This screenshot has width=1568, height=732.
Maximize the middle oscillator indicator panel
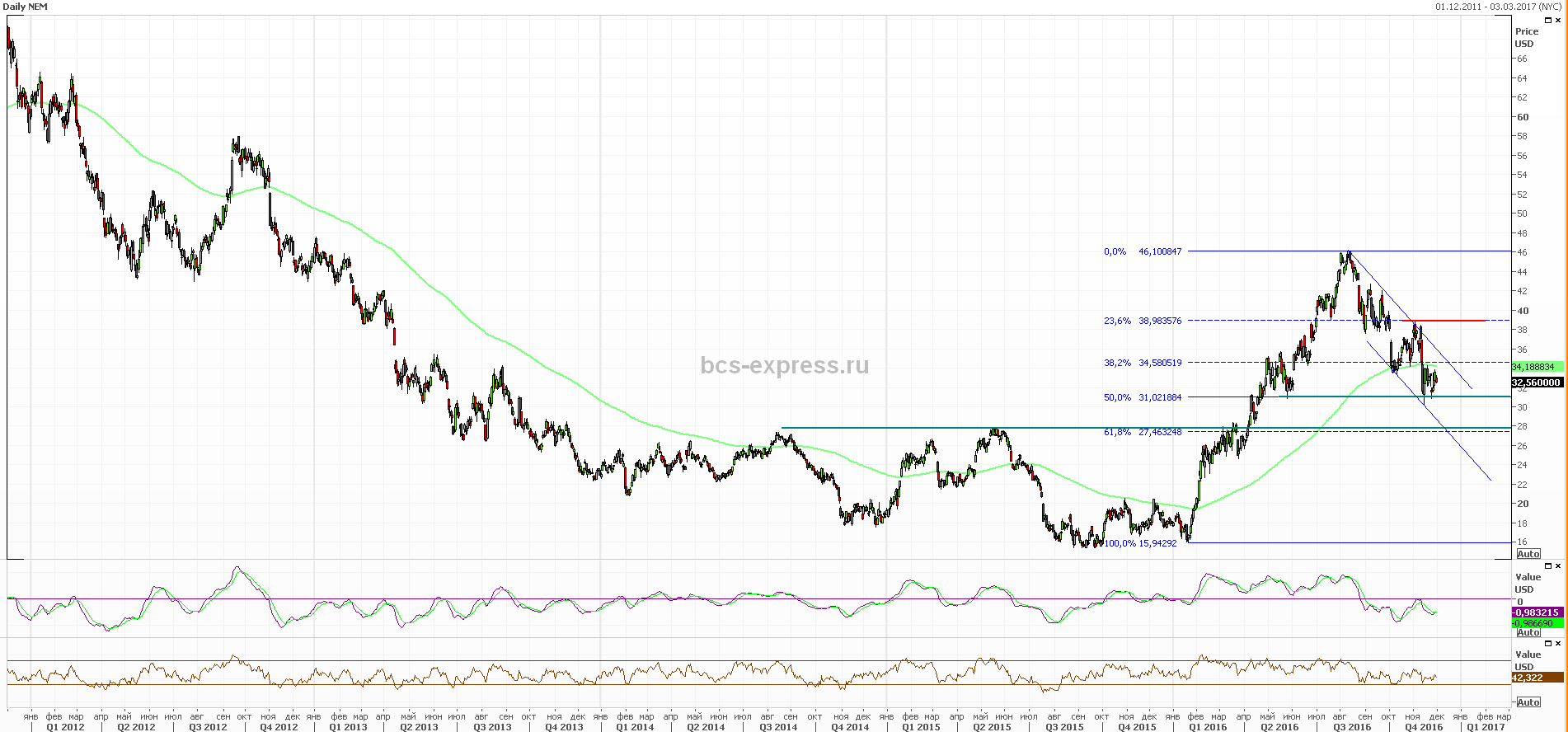point(1548,566)
